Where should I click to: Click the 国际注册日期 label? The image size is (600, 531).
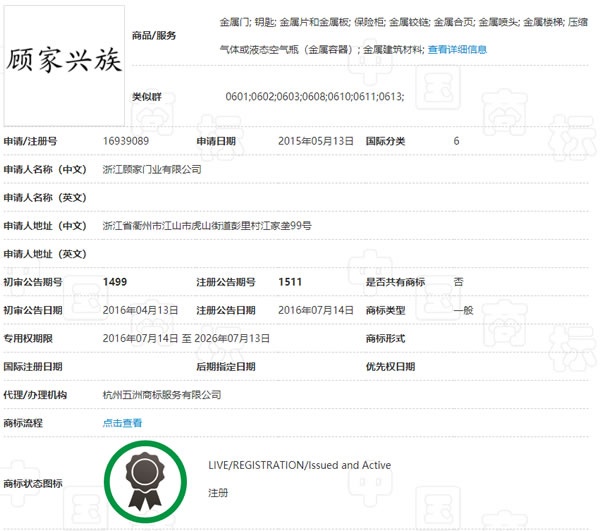click(33, 366)
